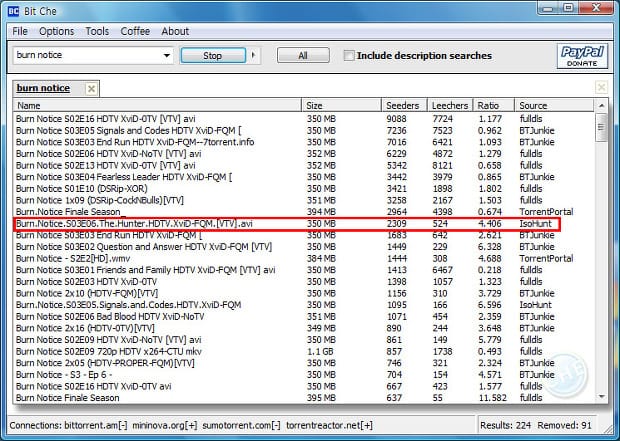Select Burn.Notice.S03E06.The.Hunter row from IsoHunt
This screenshot has width=620, height=441.
(304, 223)
